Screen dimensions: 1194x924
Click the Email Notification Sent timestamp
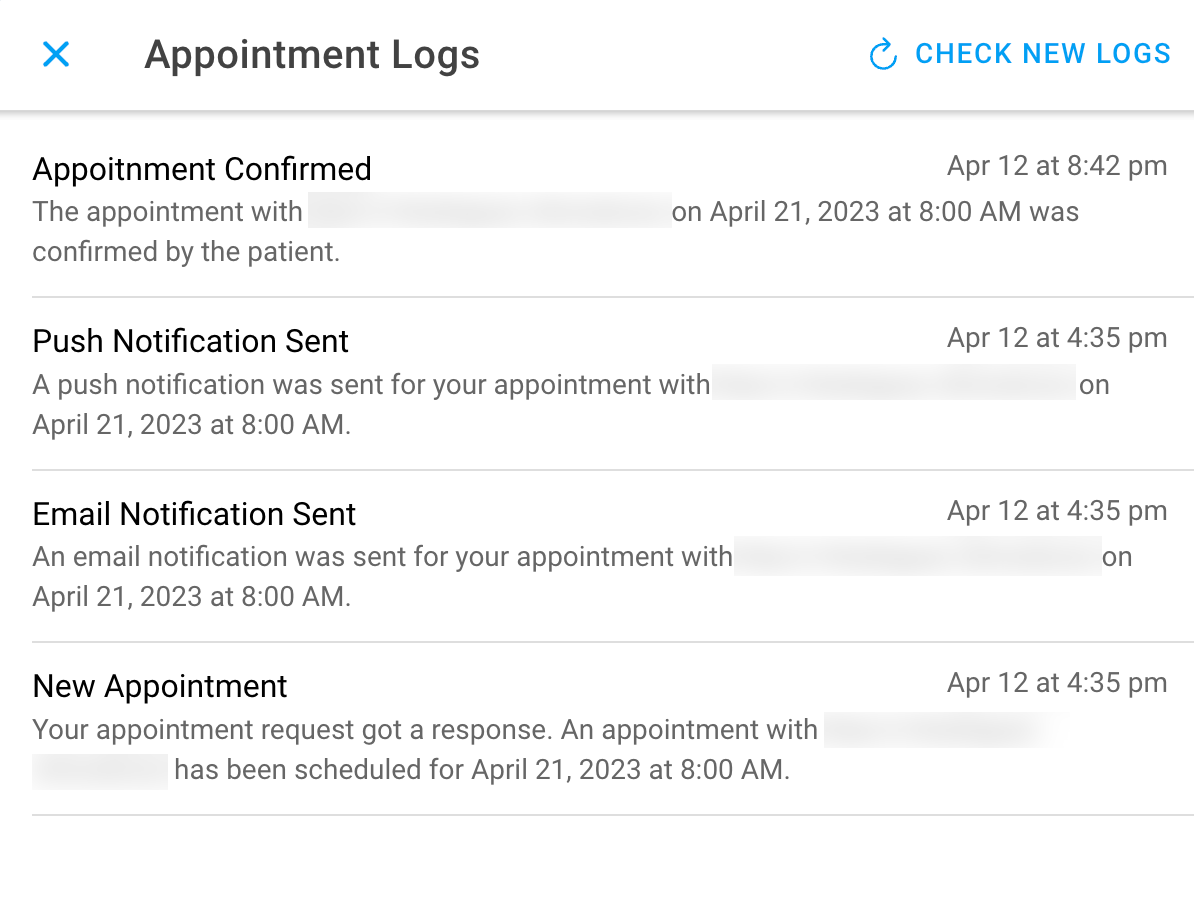pos(1057,510)
